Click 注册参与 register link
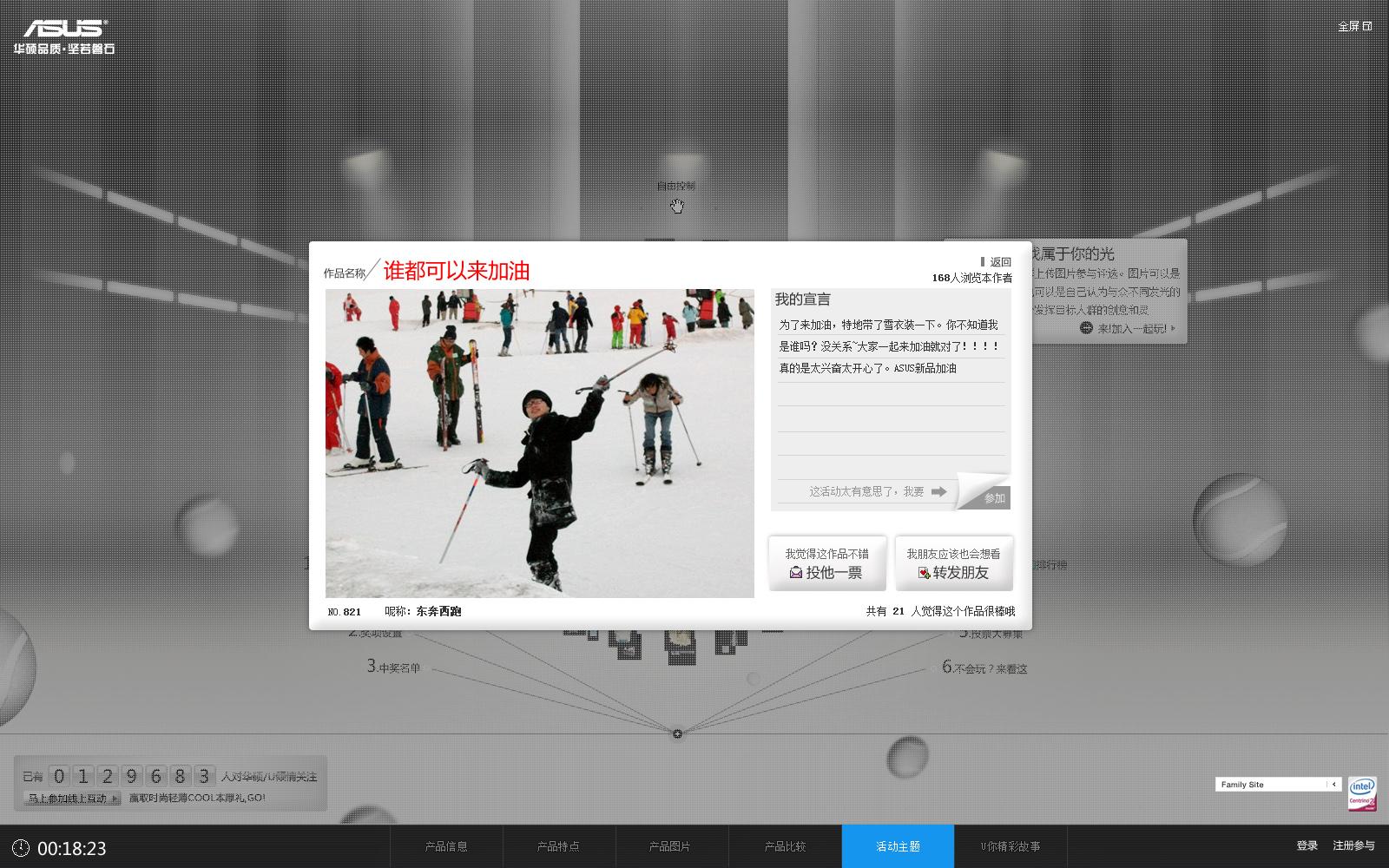Image resolution: width=1389 pixels, height=868 pixels. click(1353, 845)
